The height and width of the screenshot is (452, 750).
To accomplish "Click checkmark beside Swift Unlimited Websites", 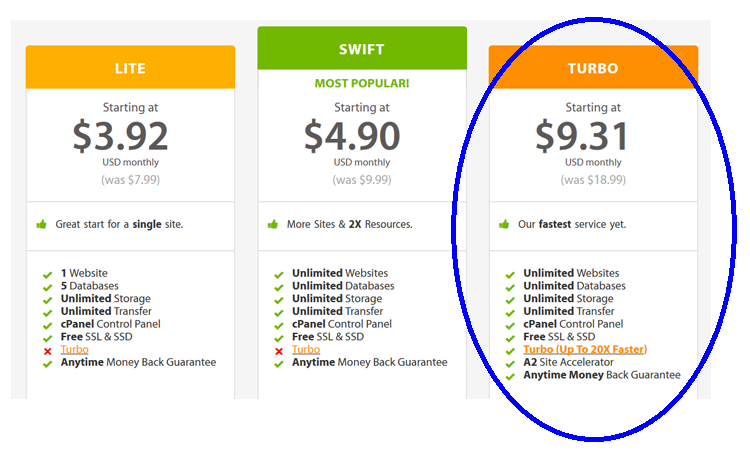I will pos(279,275).
